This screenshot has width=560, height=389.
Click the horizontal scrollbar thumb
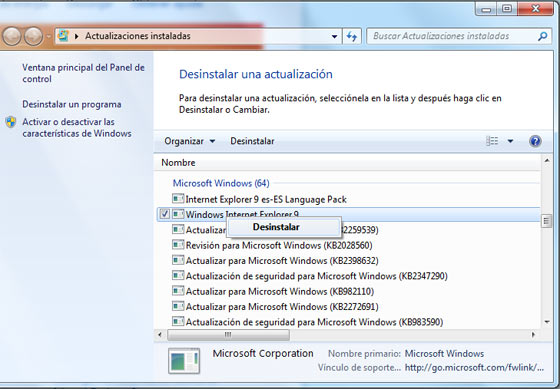coord(228,335)
